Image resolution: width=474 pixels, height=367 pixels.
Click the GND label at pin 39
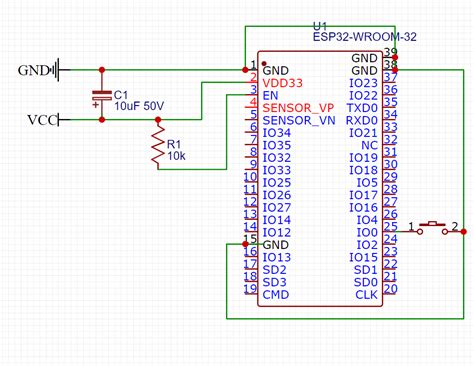tap(364, 58)
